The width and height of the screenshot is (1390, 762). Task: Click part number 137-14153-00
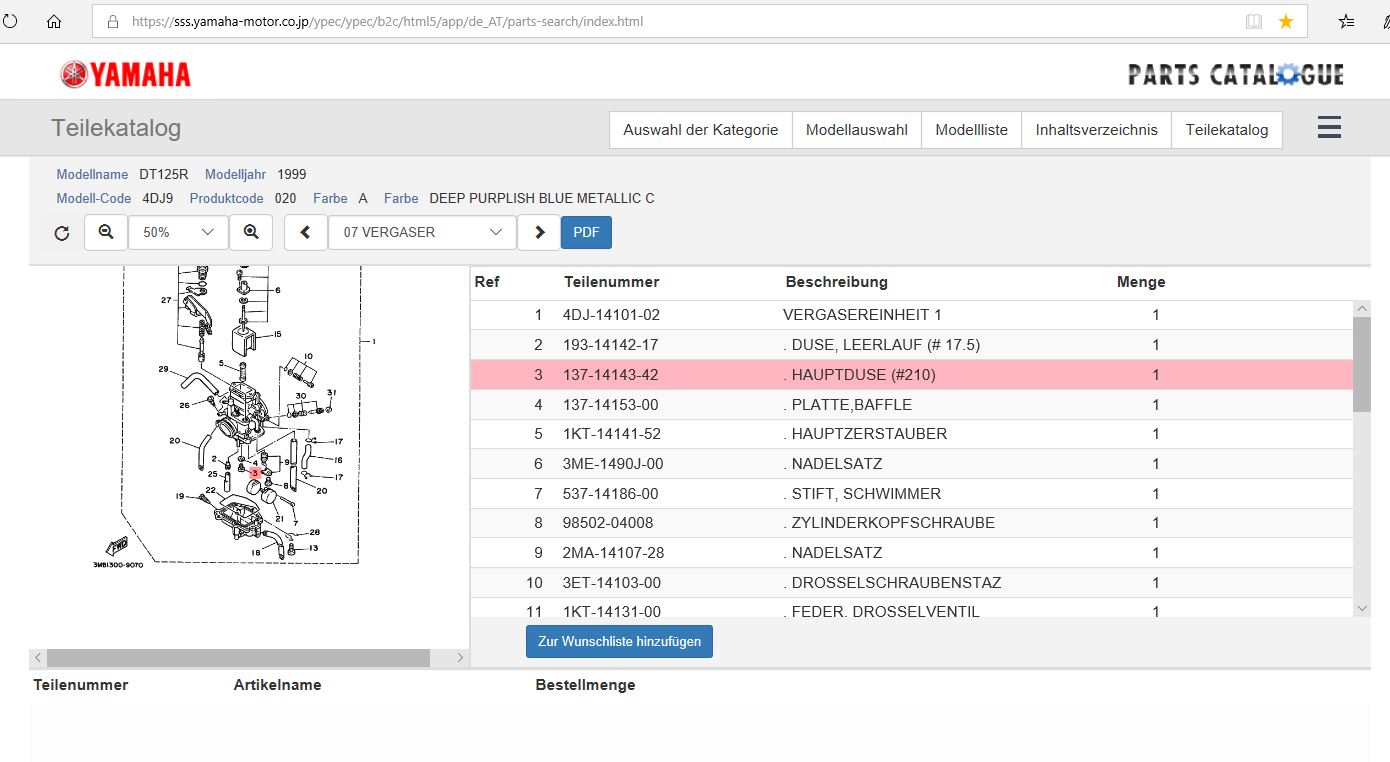pyautogui.click(x=611, y=405)
